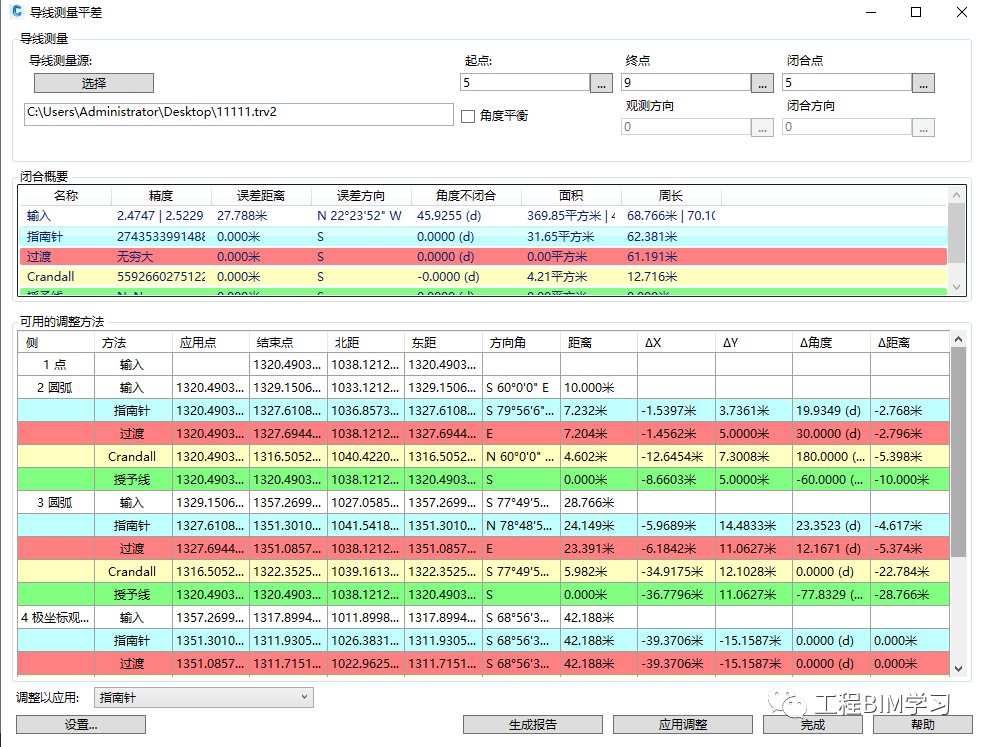Click the traverse file path field

pos(238,114)
